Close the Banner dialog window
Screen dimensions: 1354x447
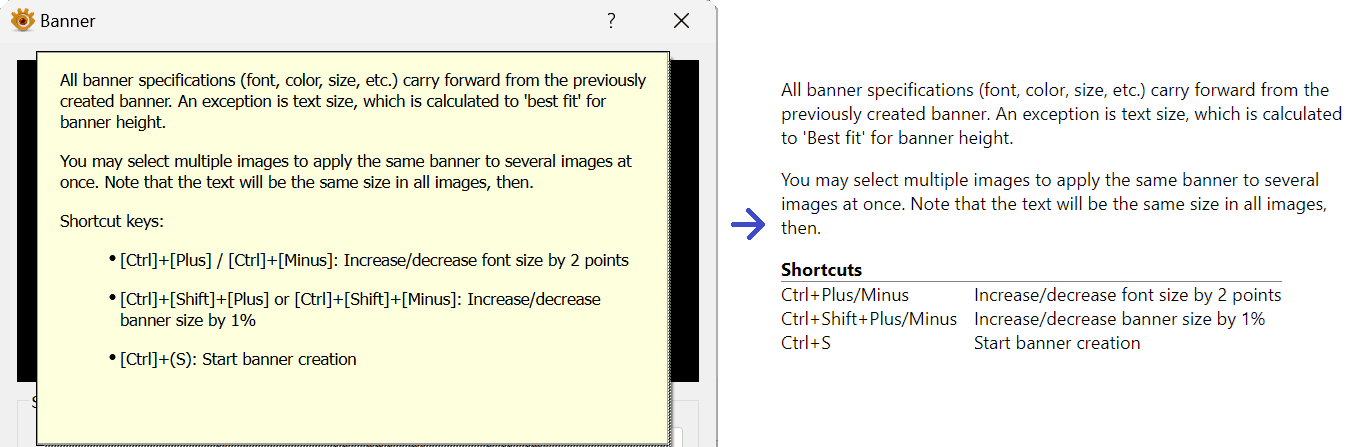click(x=681, y=21)
